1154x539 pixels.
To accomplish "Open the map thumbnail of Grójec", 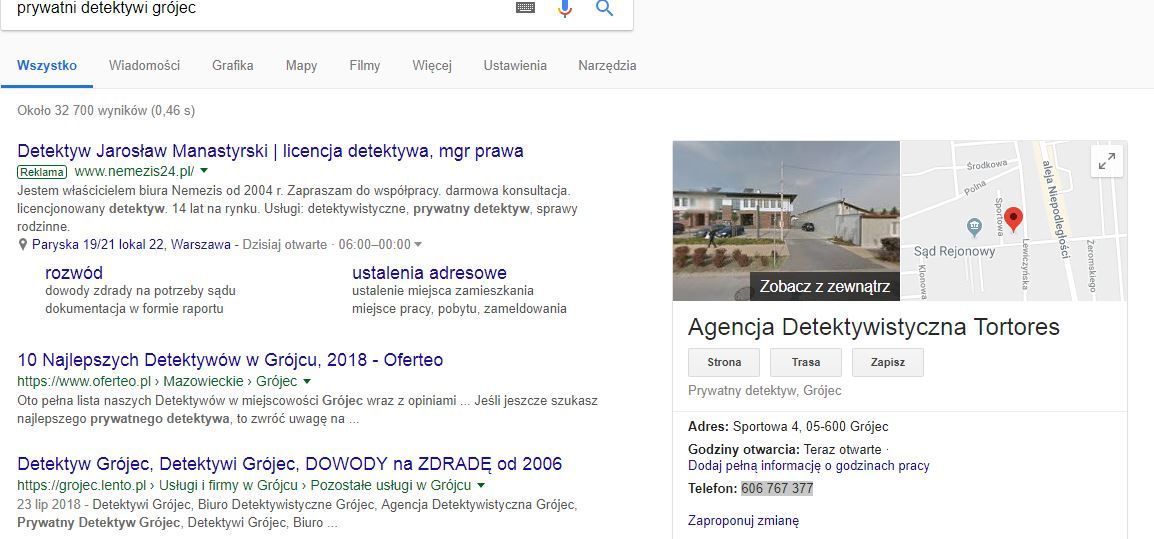I will click(1013, 220).
